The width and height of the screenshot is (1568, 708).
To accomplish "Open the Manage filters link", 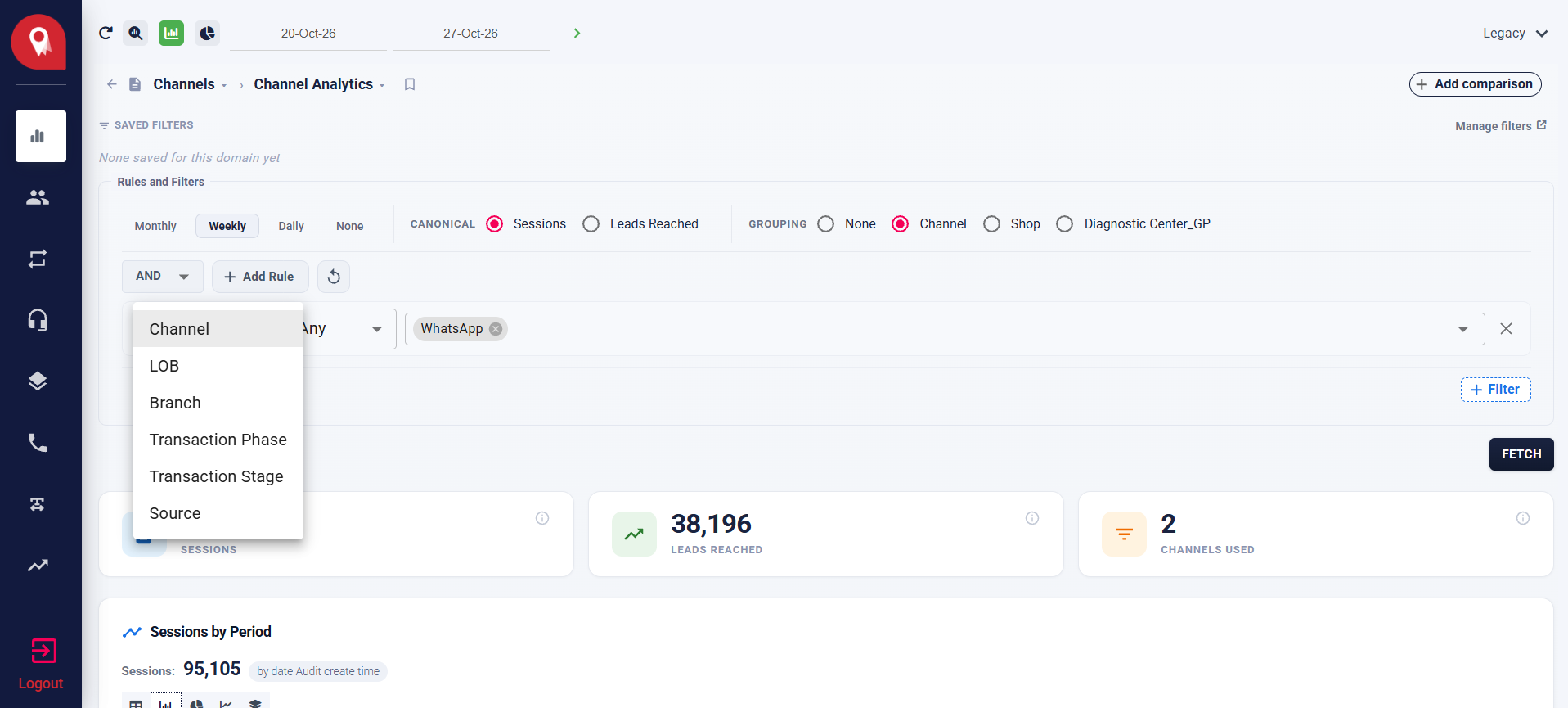I will point(1501,126).
